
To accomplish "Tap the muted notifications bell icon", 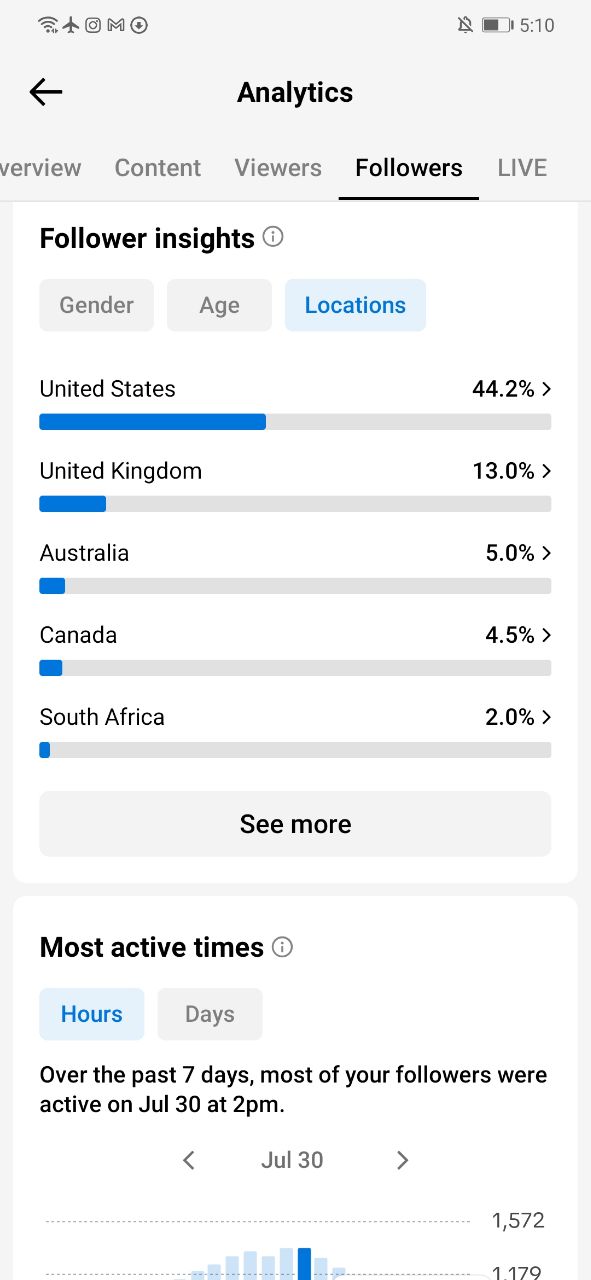I will coord(465,25).
